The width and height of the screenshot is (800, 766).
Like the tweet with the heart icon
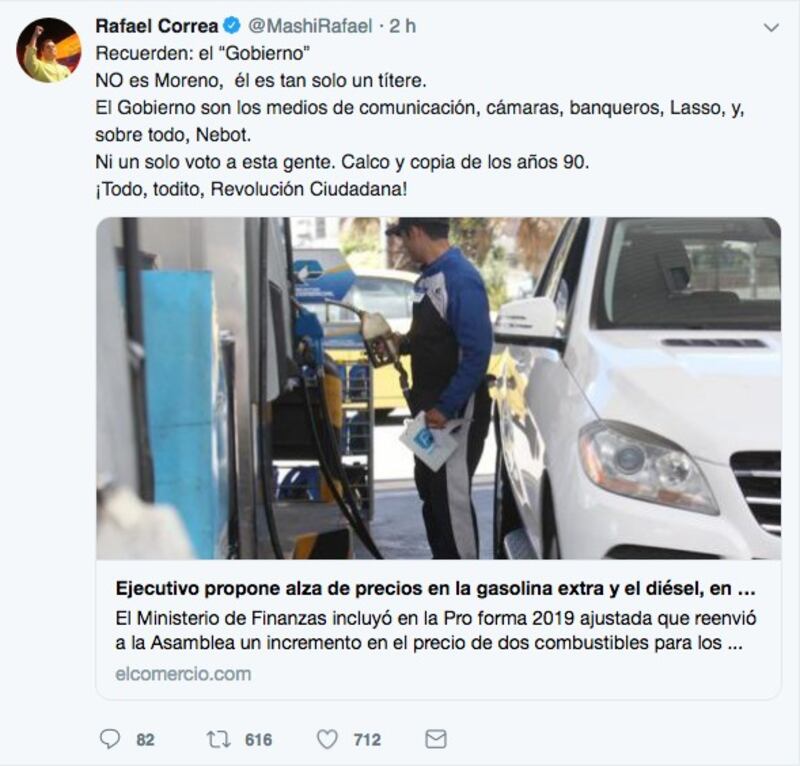327,739
